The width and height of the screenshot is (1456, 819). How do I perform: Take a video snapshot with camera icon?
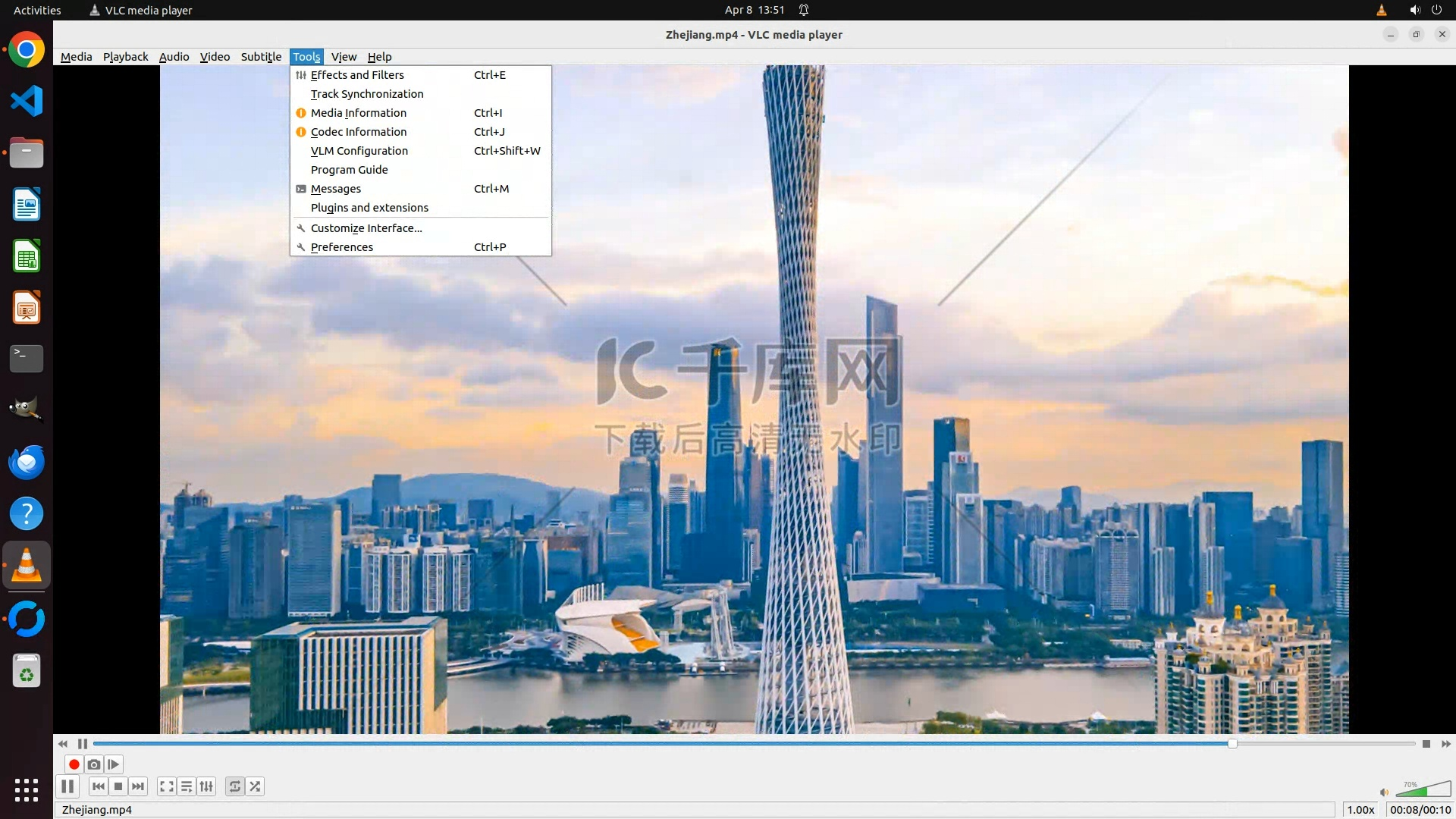[94, 764]
